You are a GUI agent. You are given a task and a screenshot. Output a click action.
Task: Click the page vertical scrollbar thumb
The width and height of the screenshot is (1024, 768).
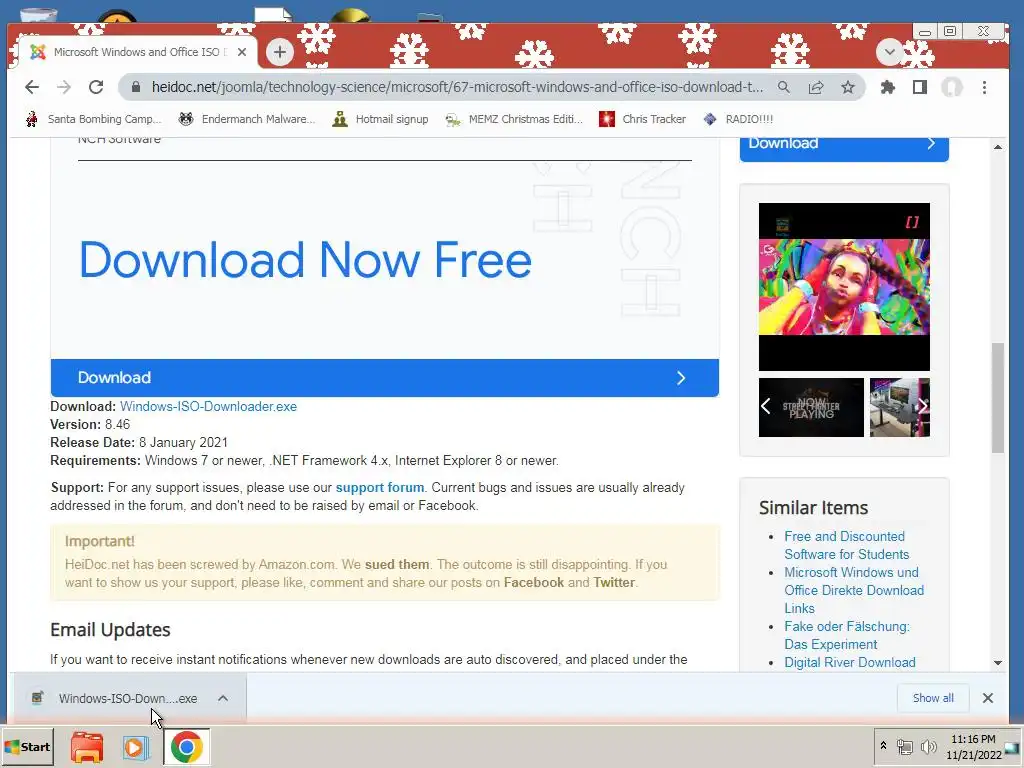[997, 397]
